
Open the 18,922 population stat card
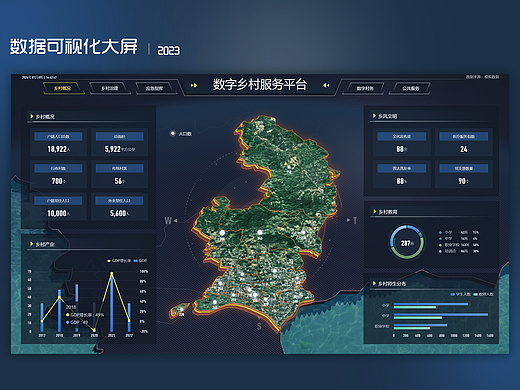click(x=59, y=142)
